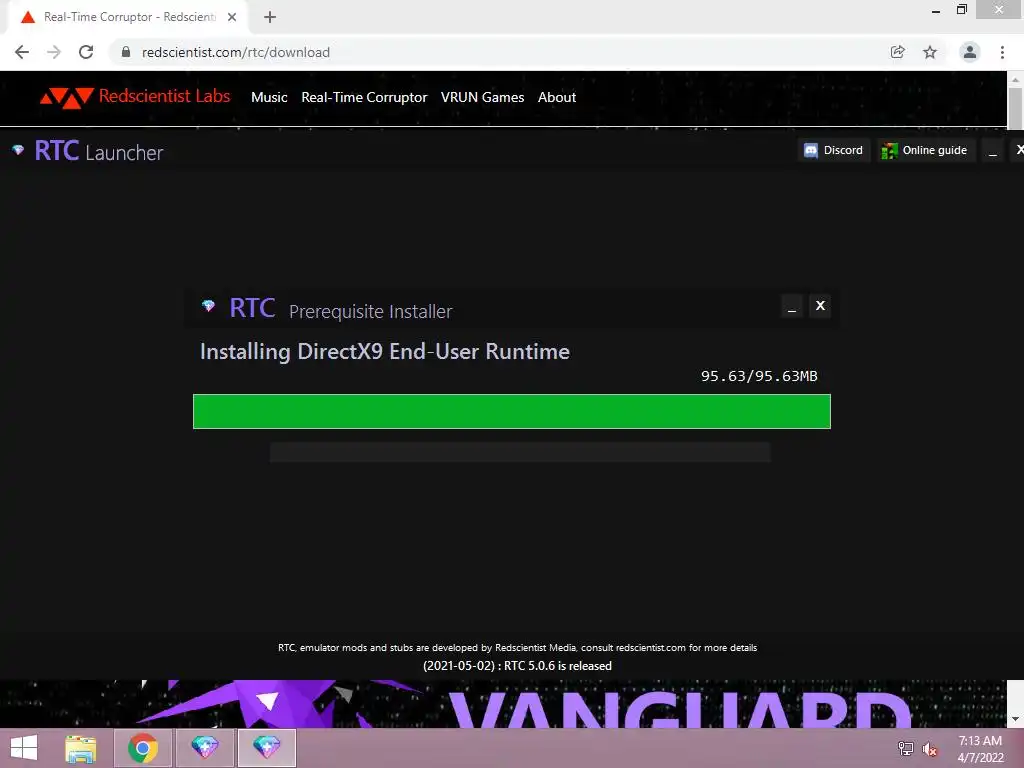The width and height of the screenshot is (1024, 768).
Task: Click the RTC 5.0.6 is released text
Action: (517, 666)
